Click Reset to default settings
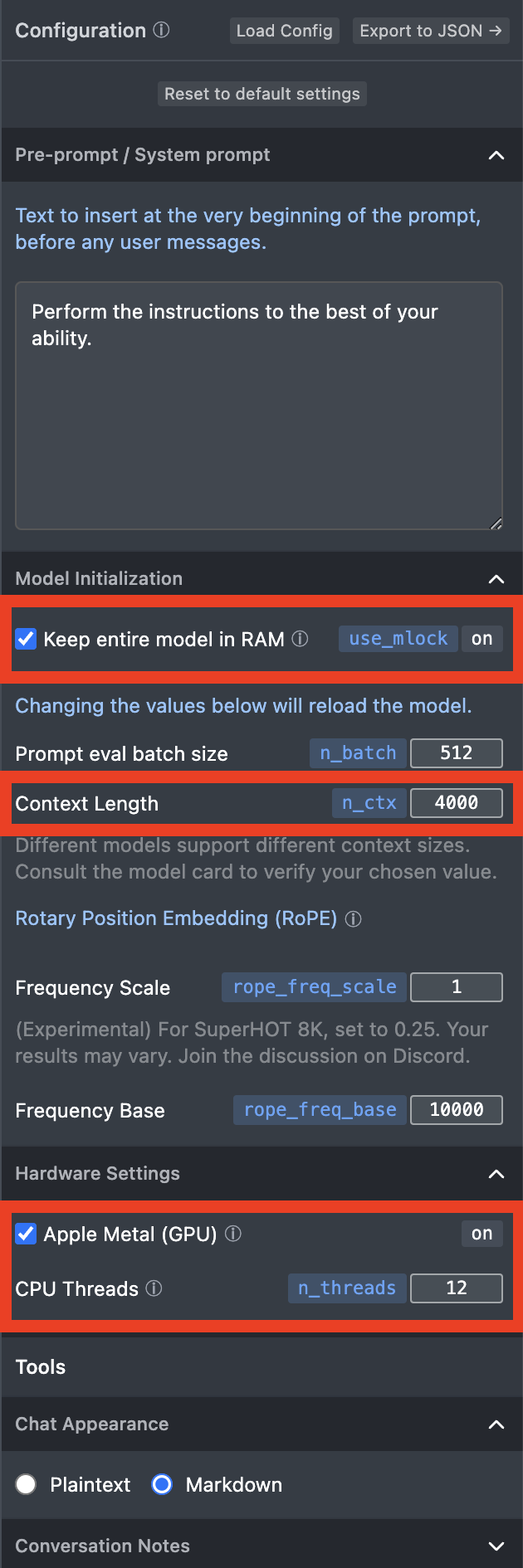Image resolution: width=523 pixels, height=1568 pixels. [x=261, y=94]
